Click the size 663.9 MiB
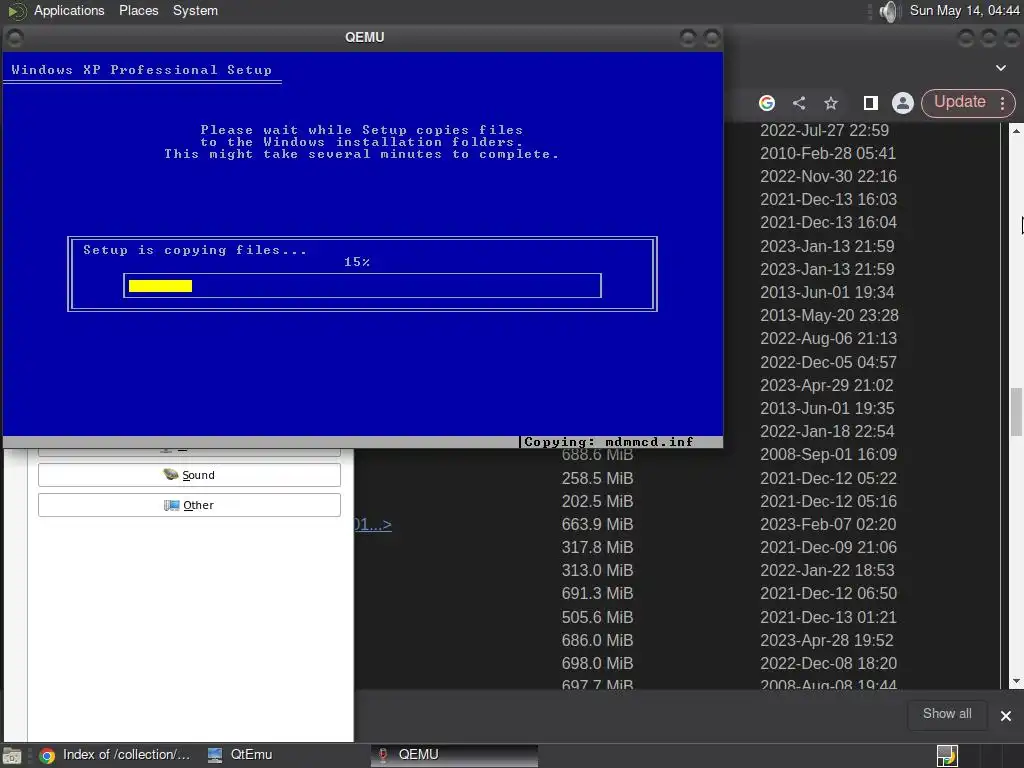The image size is (1024, 768). (x=597, y=524)
